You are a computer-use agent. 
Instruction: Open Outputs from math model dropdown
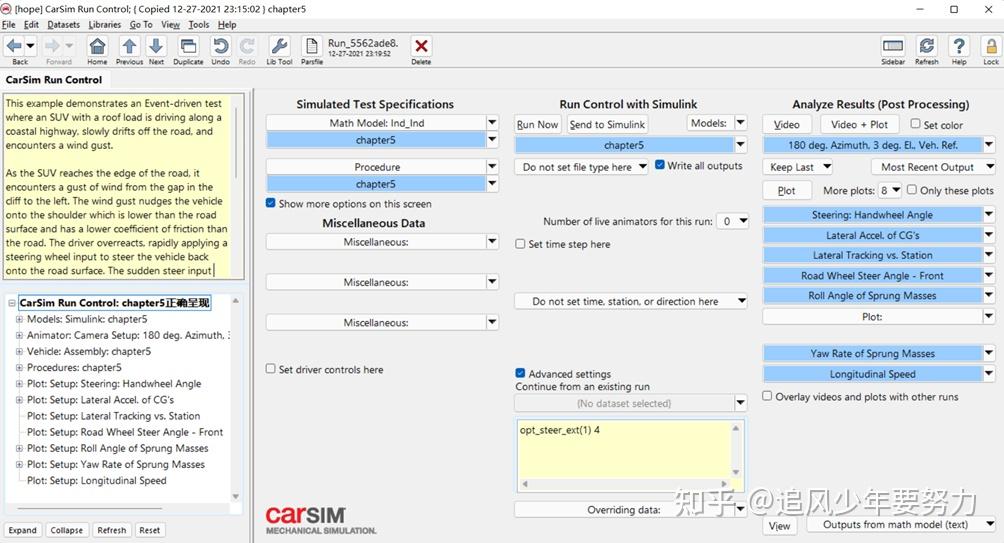click(x=901, y=524)
